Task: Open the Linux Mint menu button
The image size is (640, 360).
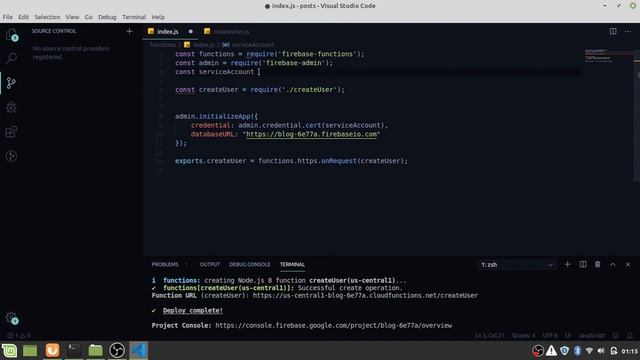Action: [x=9, y=350]
